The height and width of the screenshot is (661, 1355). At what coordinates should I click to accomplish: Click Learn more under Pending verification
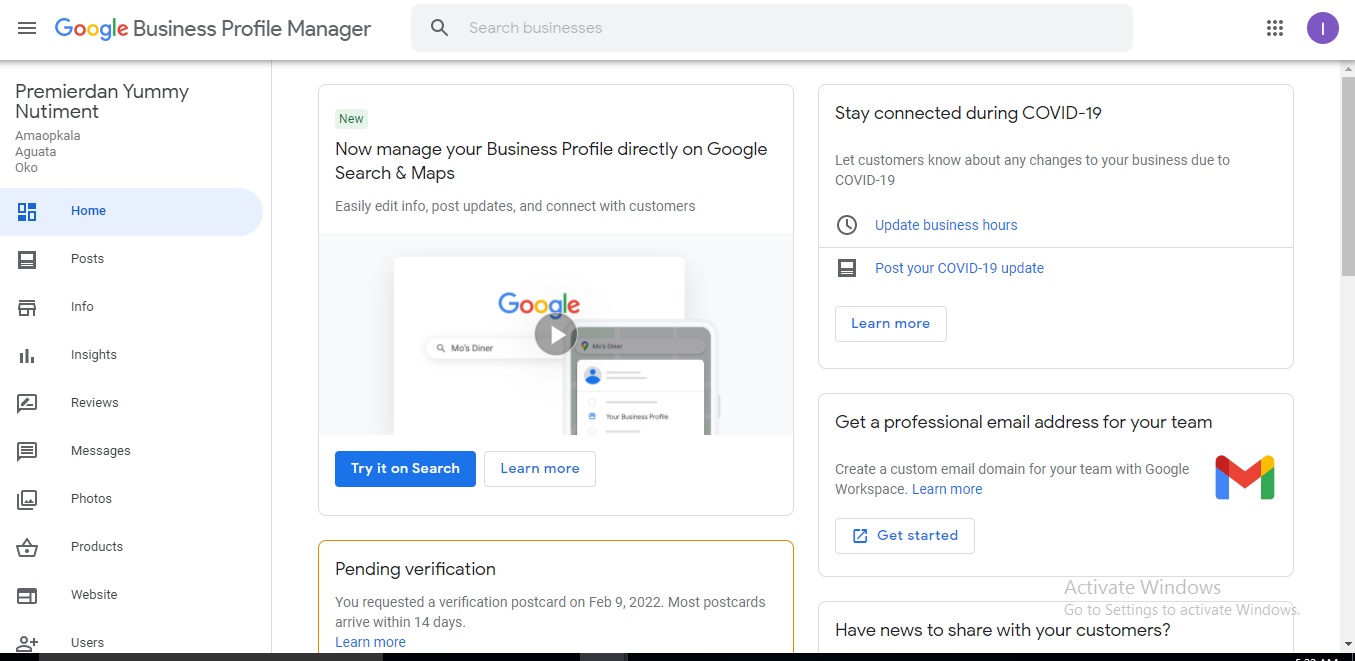click(x=370, y=642)
